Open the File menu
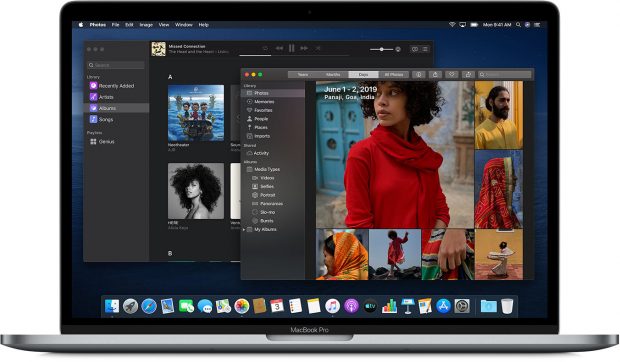 pos(115,25)
